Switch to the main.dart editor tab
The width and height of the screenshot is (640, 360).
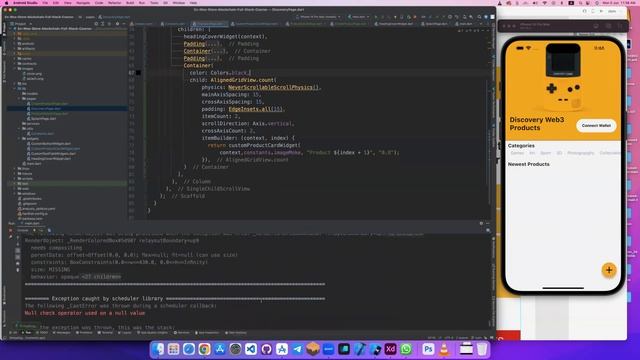[465, 24]
